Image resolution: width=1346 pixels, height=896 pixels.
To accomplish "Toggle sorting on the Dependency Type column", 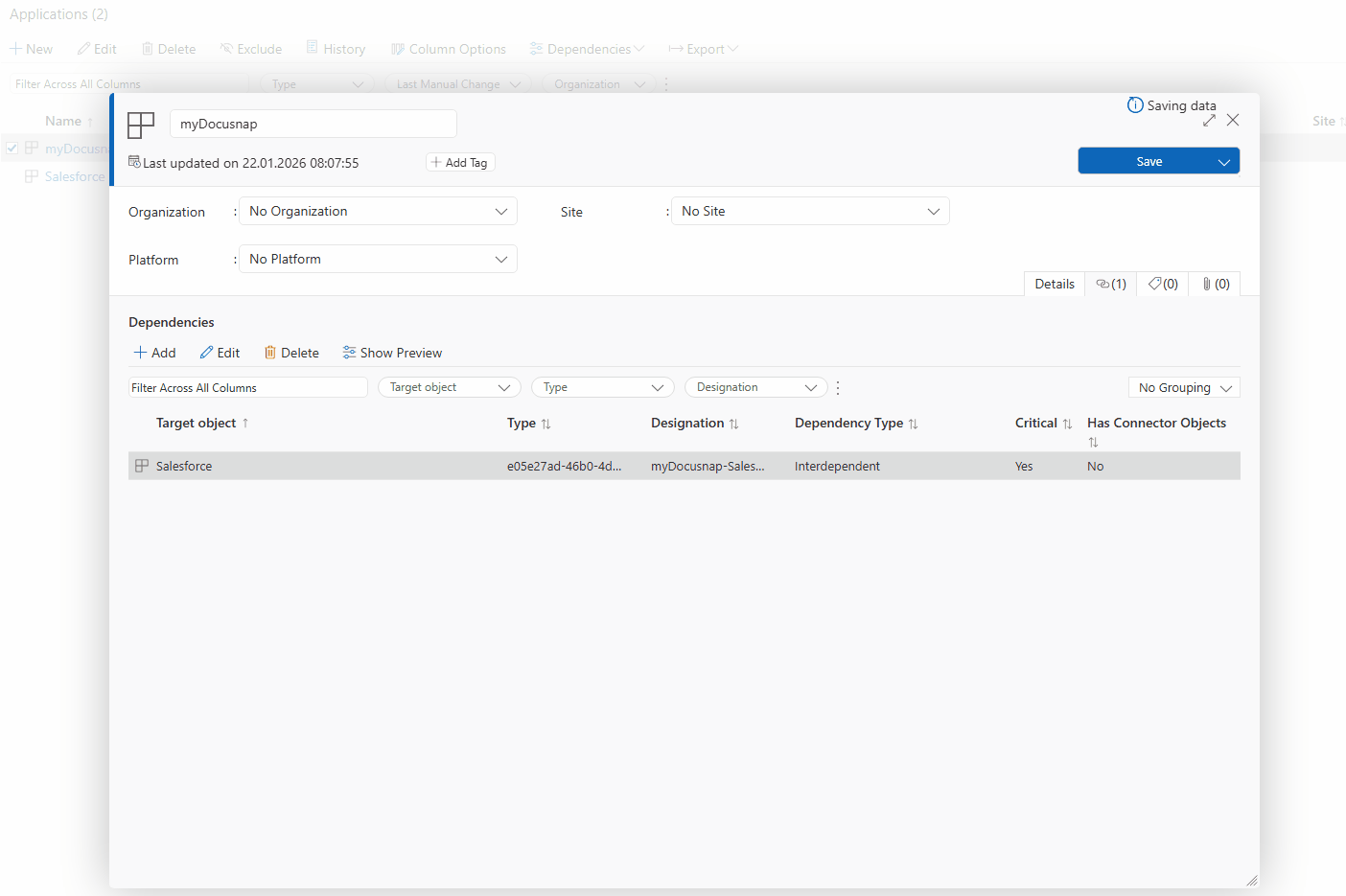I will [912, 423].
